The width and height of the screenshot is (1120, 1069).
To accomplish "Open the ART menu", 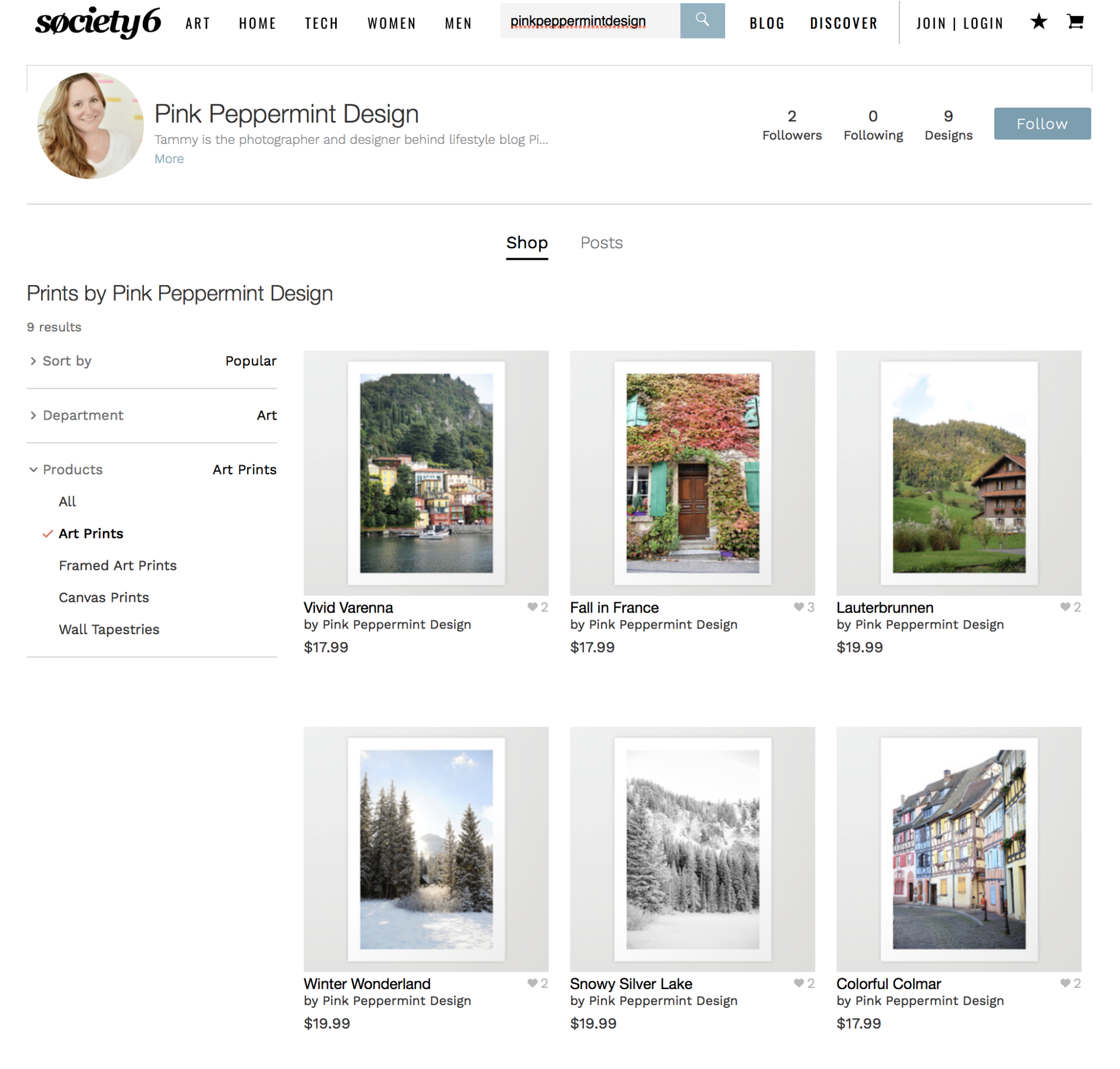I will 197,24.
